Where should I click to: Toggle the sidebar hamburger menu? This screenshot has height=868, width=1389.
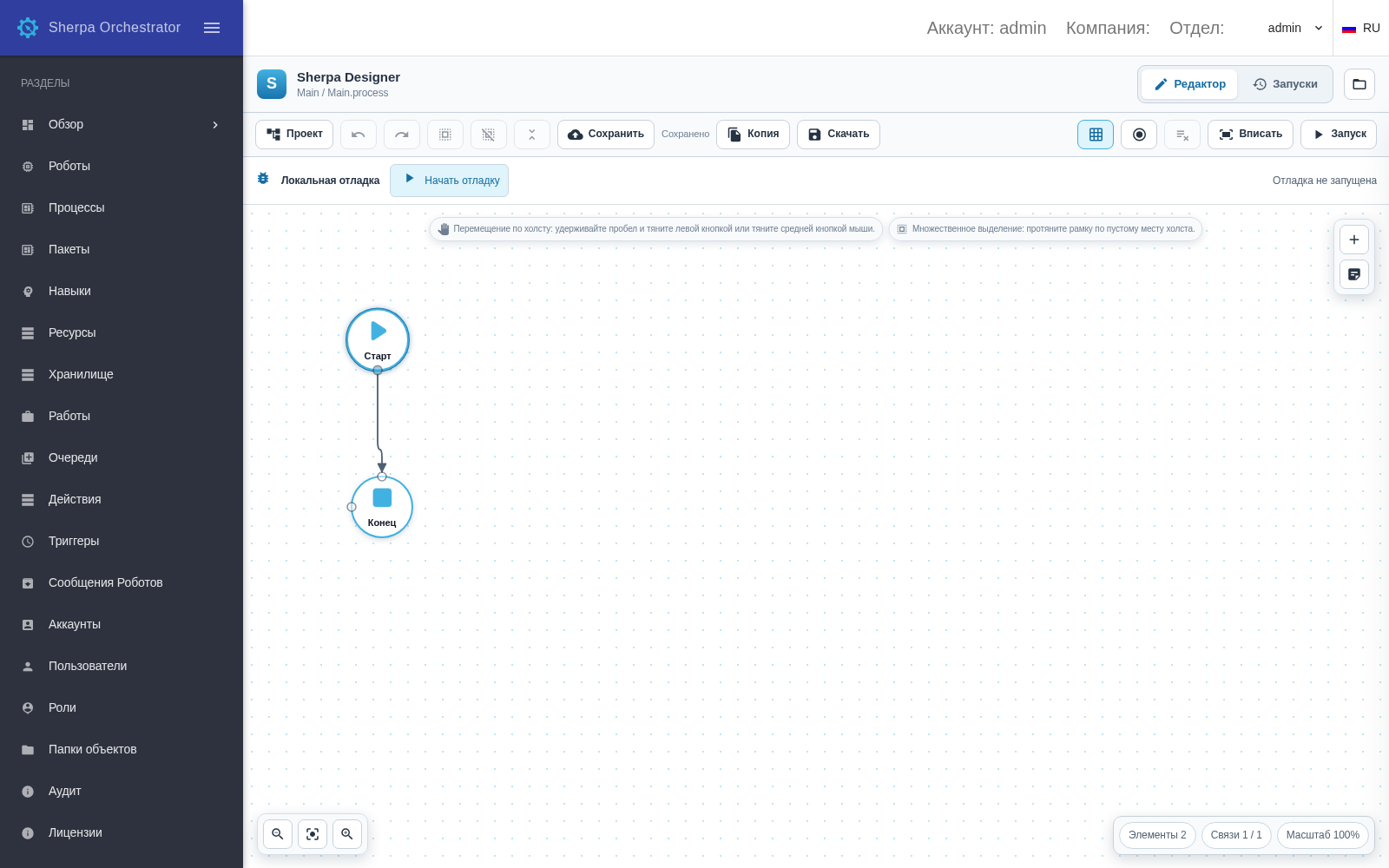click(212, 28)
